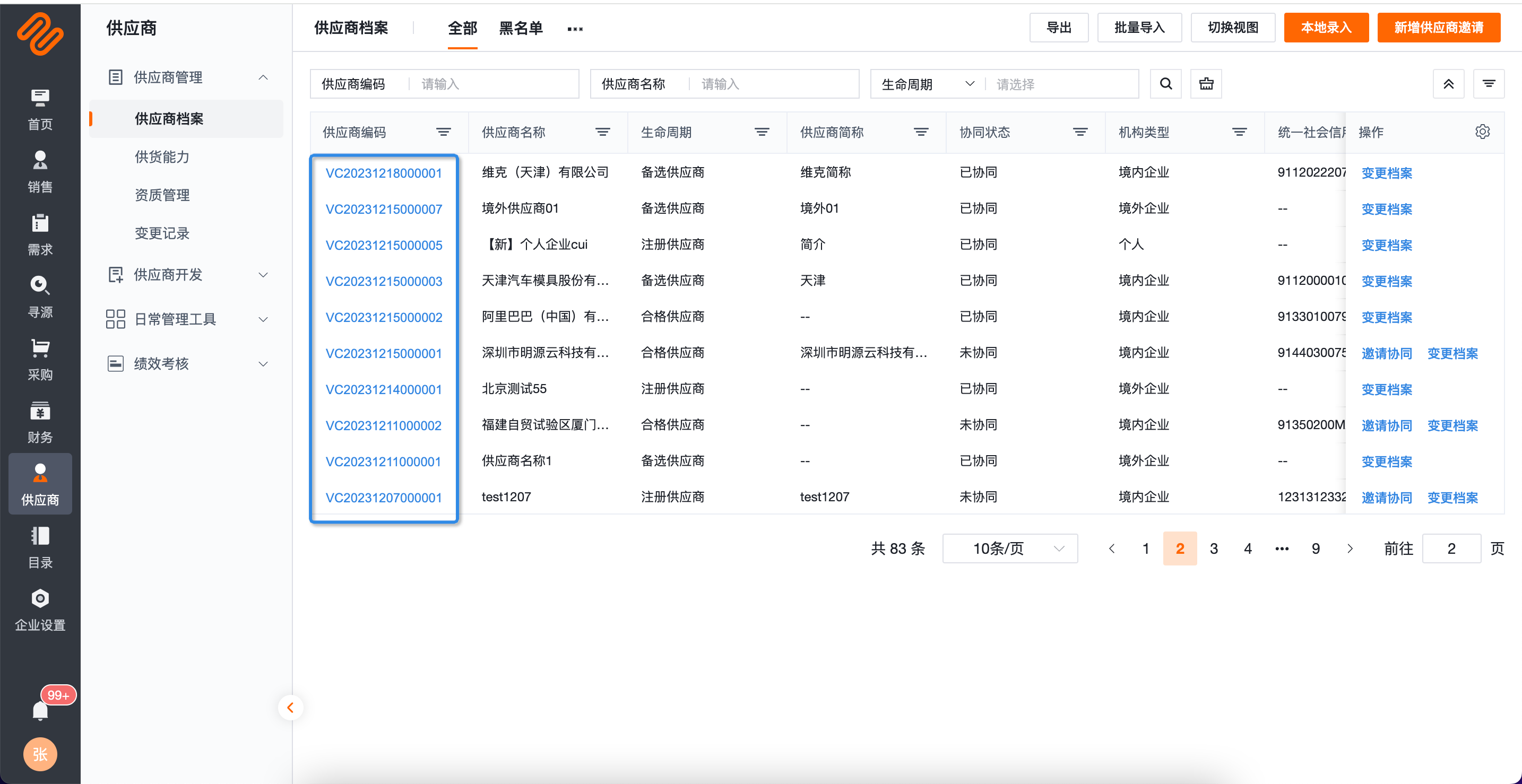Open the 企业设置 enterprise settings icon
The width and height of the screenshot is (1522, 784).
coord(40,611)
